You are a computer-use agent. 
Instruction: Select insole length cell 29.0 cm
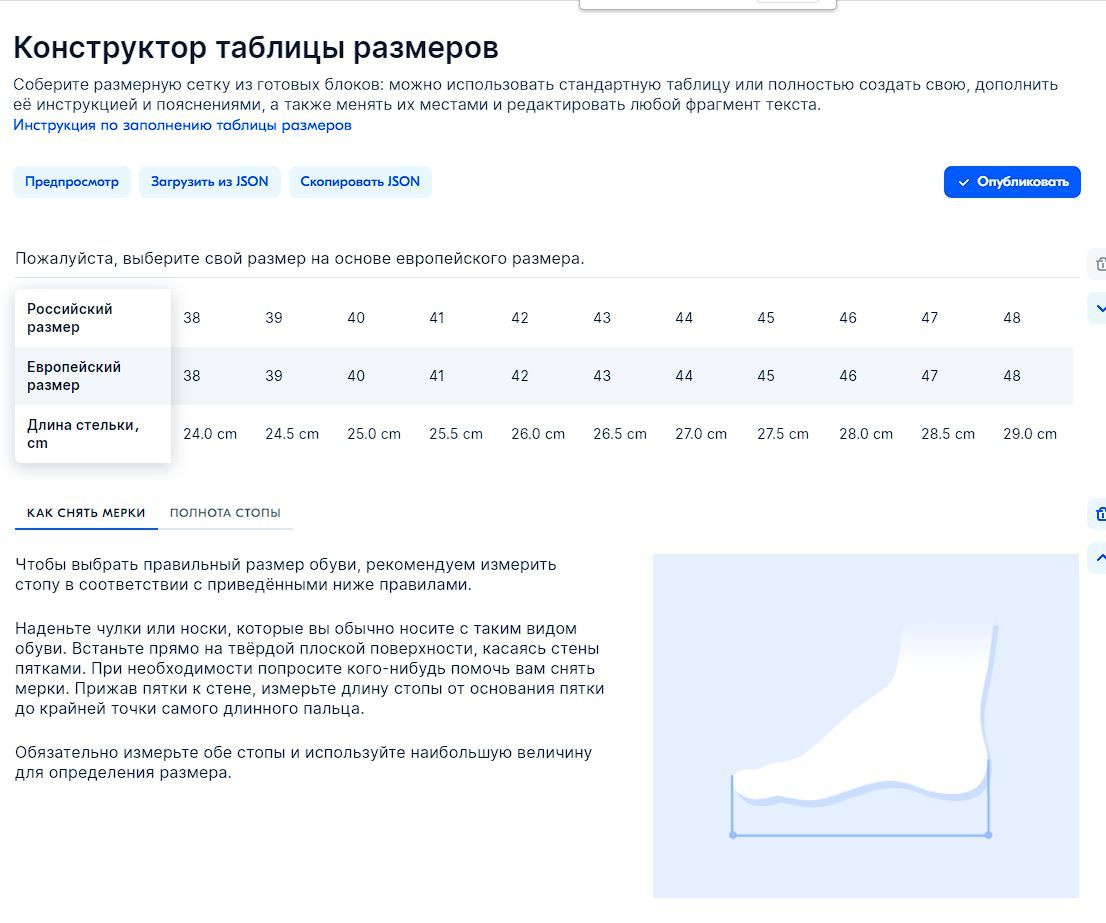(1030, 434)
